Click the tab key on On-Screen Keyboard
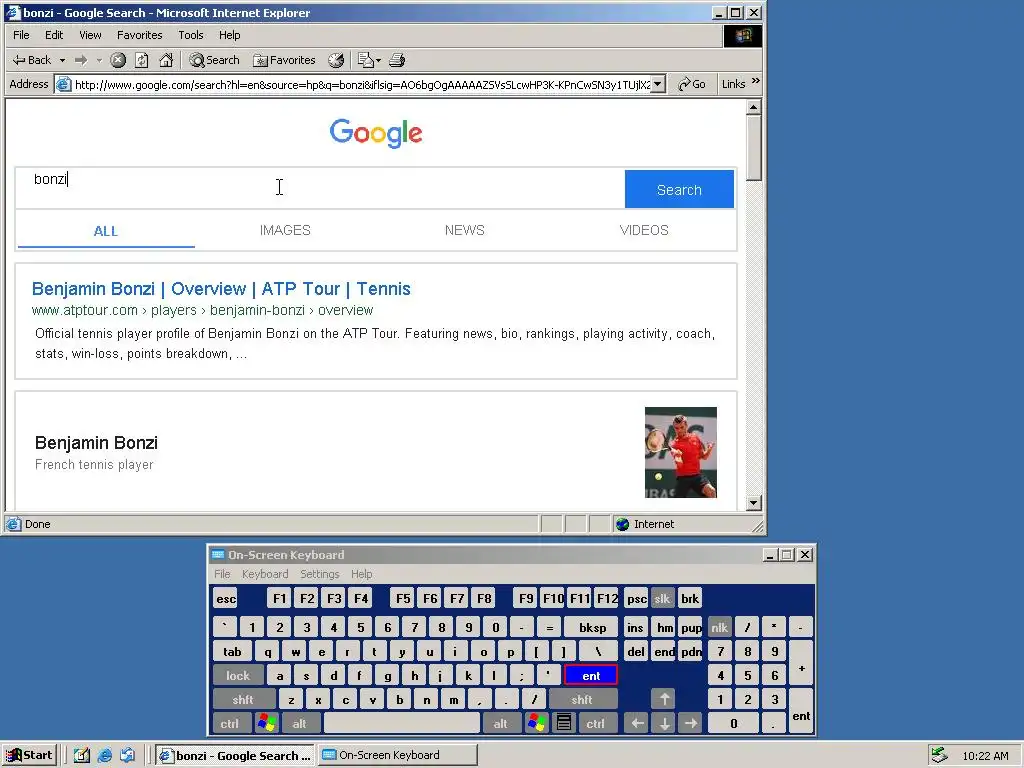 232,652
